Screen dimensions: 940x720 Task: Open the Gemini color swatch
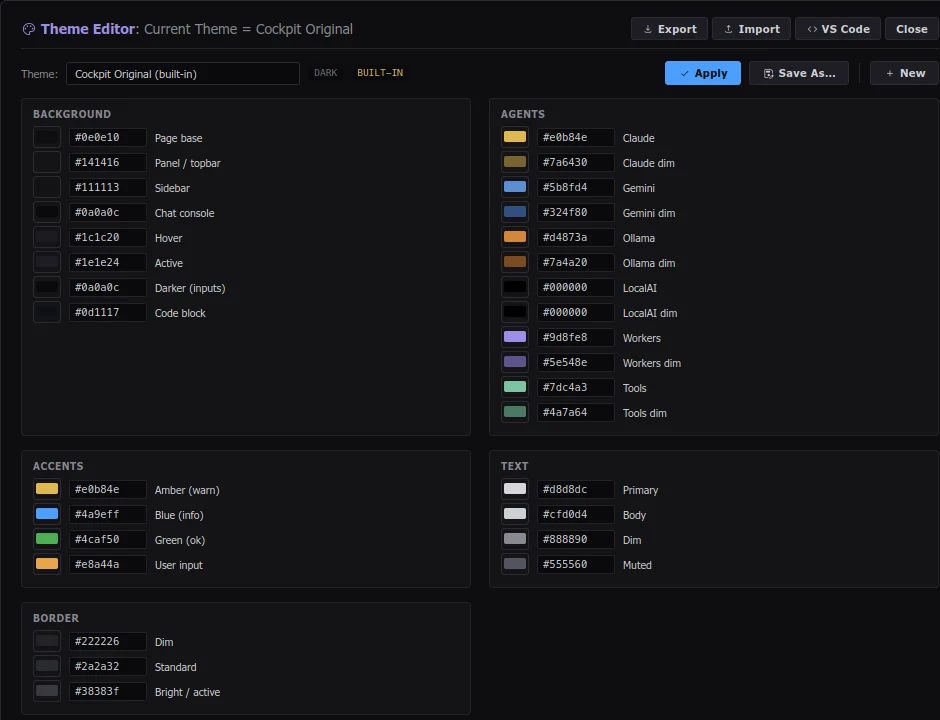click(515, 187)
